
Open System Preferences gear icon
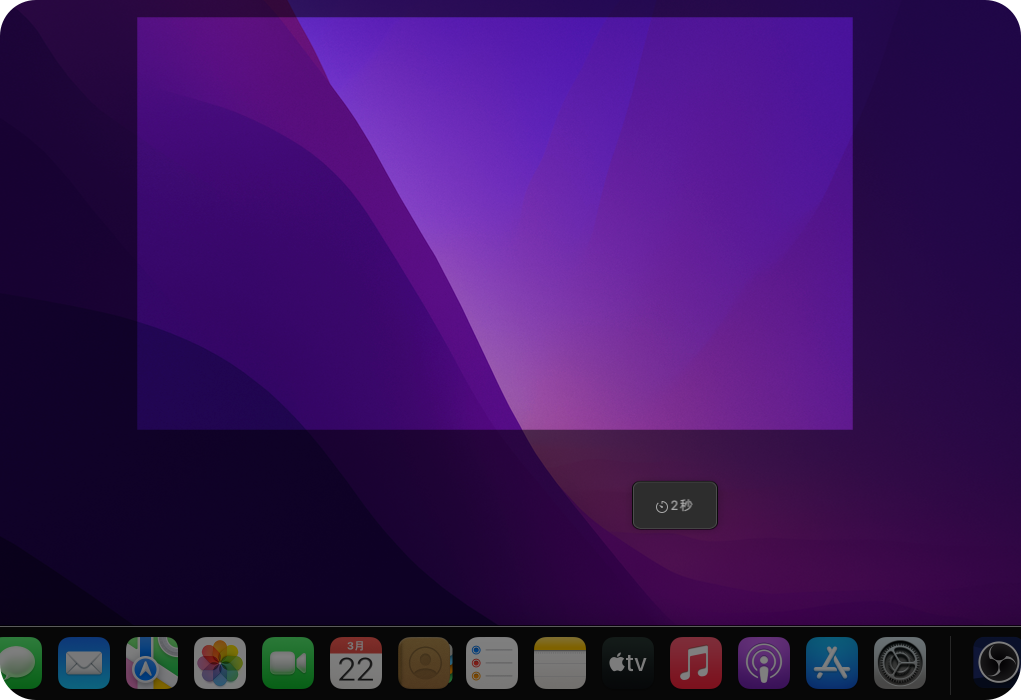pyautogui.click(x=900, y=663)
